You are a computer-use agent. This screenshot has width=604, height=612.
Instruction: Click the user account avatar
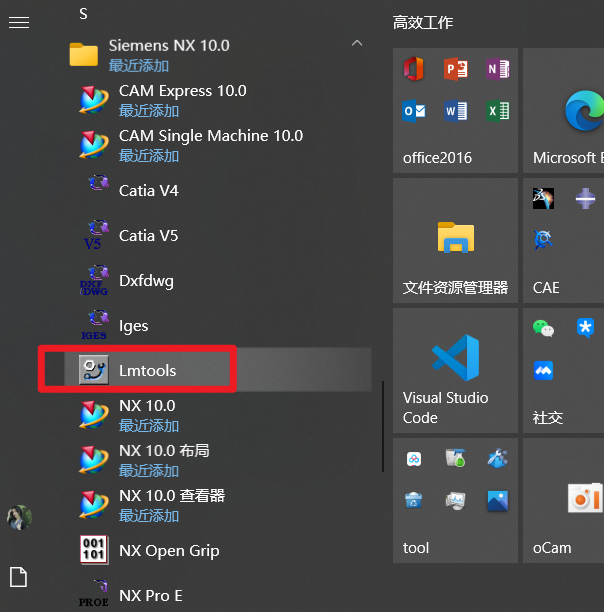point(18,517)
